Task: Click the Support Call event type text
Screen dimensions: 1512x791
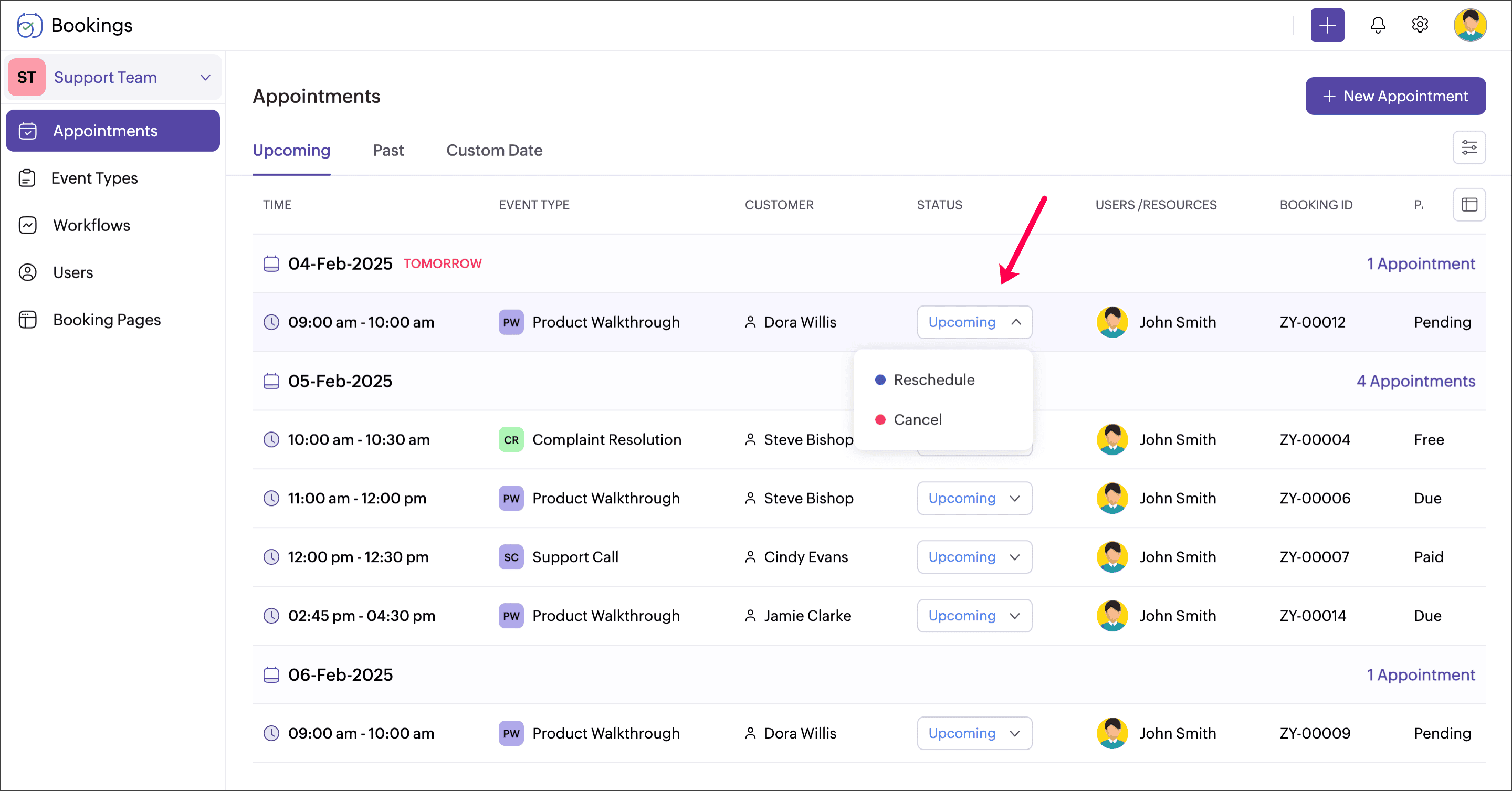Action: [575, 557]
